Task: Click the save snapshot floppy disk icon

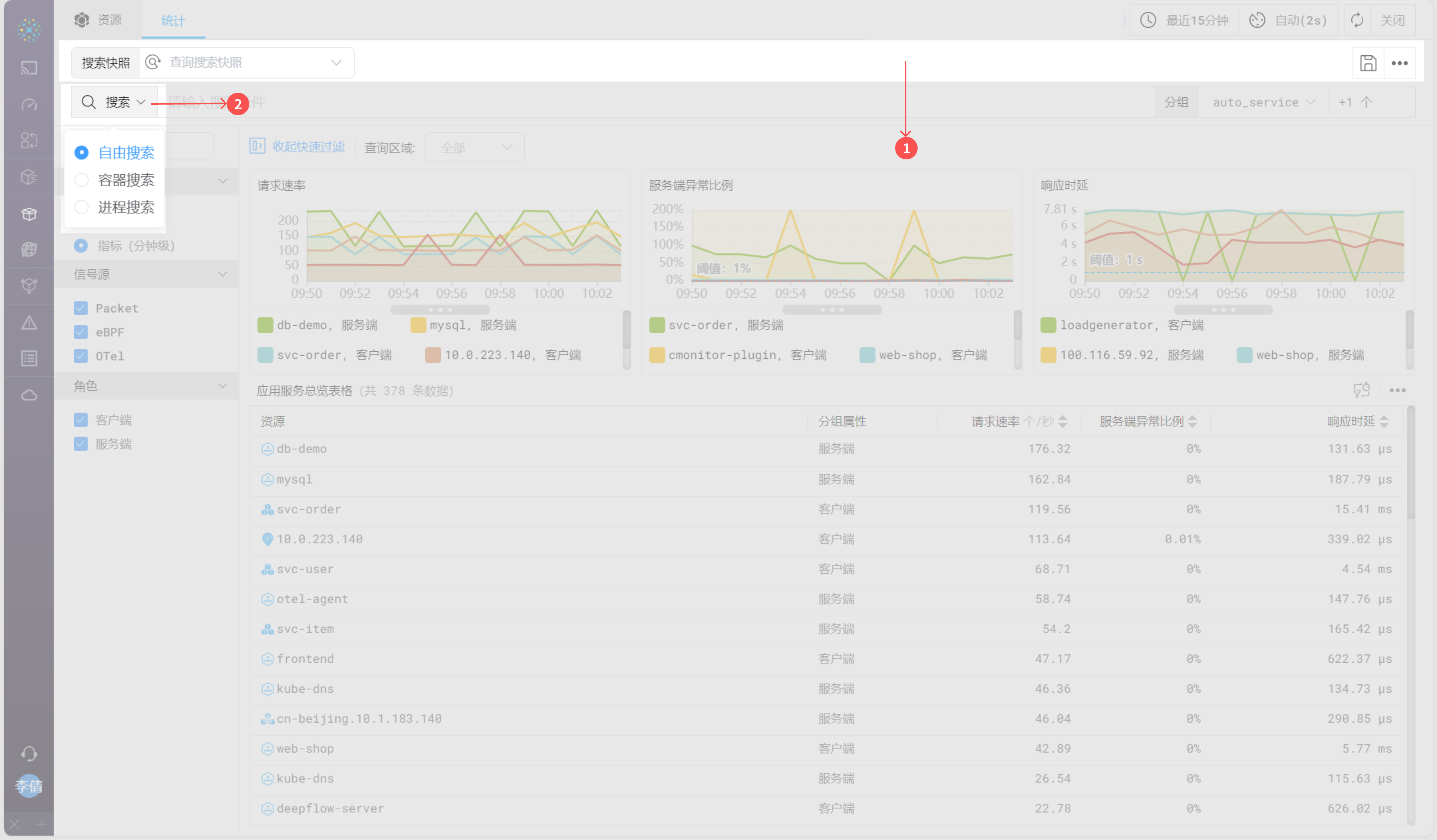Action: coord(1368,63)
